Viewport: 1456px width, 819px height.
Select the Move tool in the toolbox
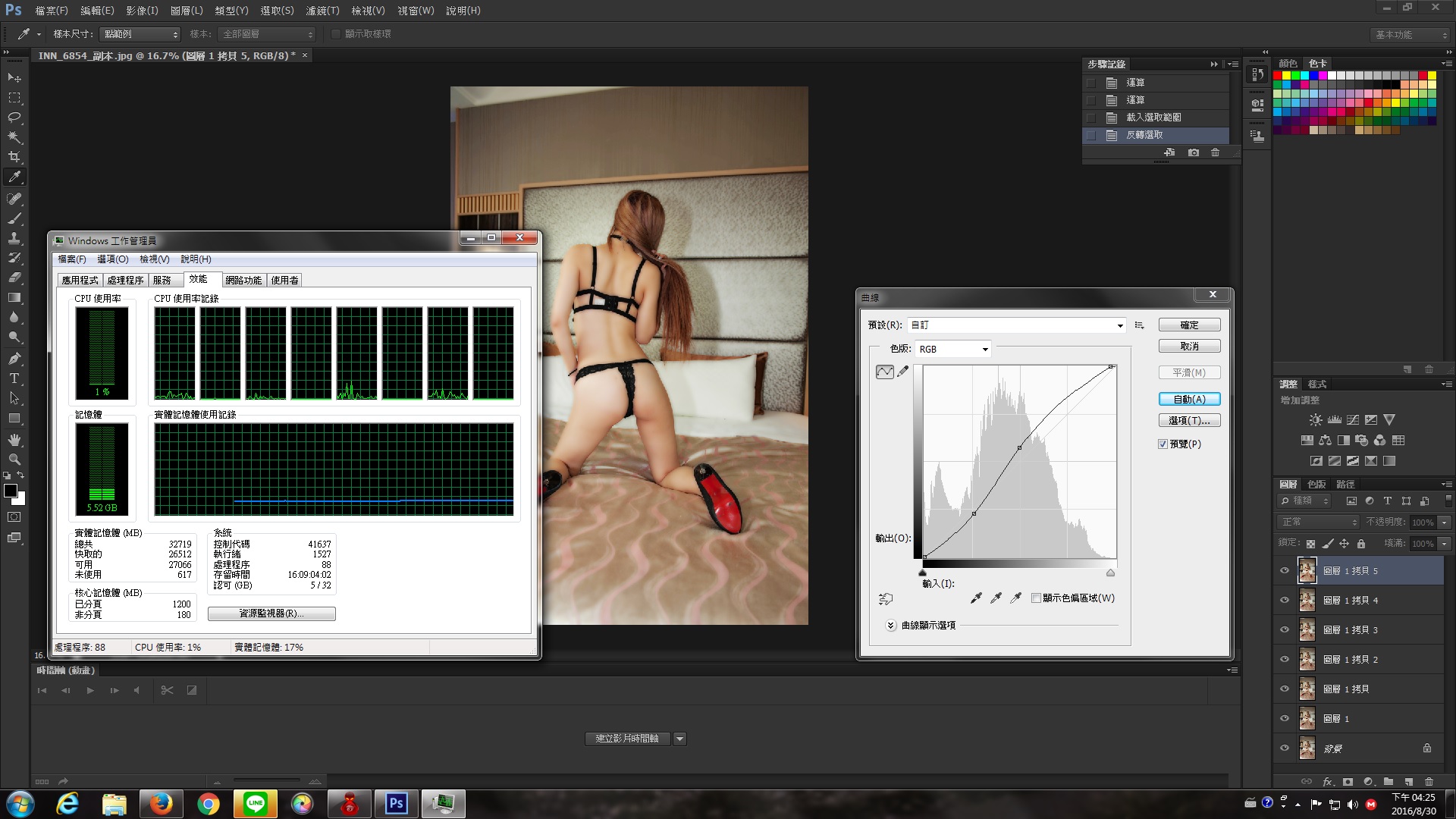14,78
